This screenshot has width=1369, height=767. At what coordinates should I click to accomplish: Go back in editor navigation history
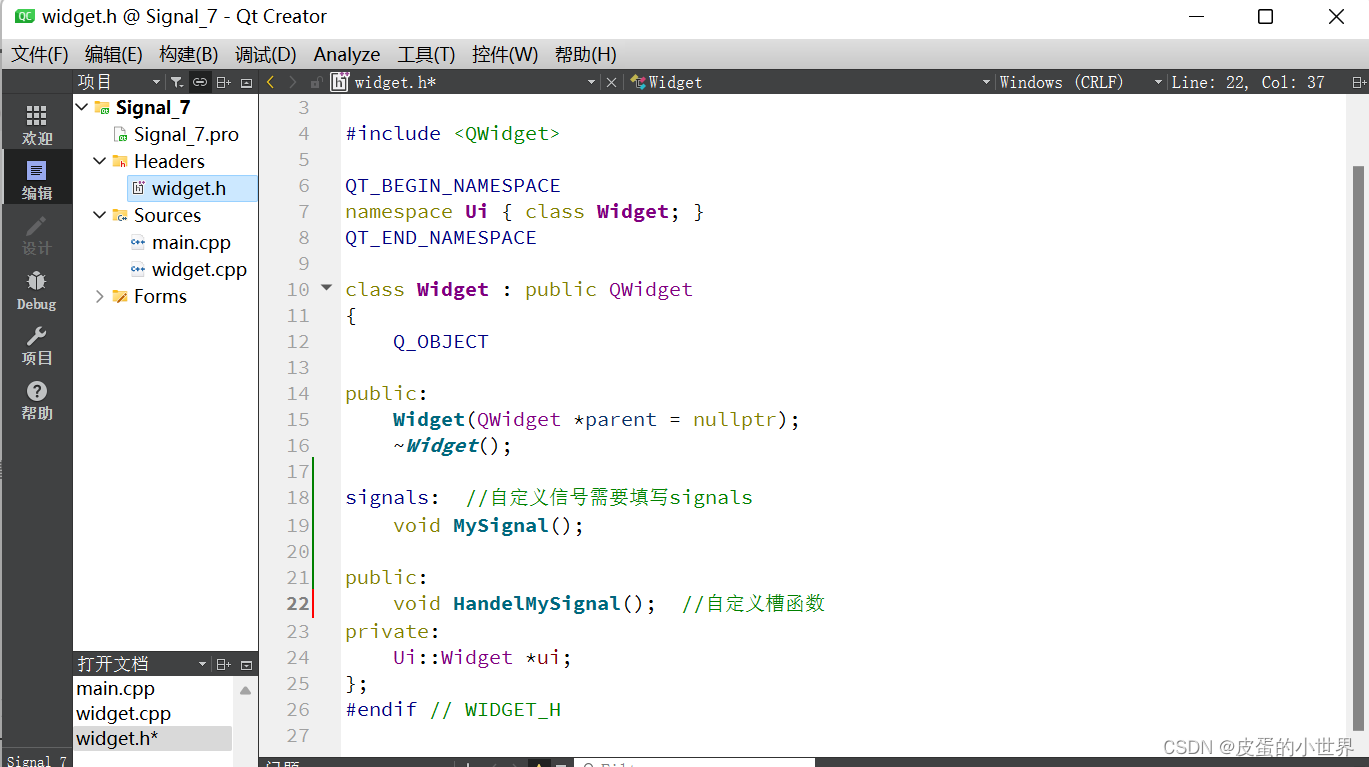click(270, 82)
